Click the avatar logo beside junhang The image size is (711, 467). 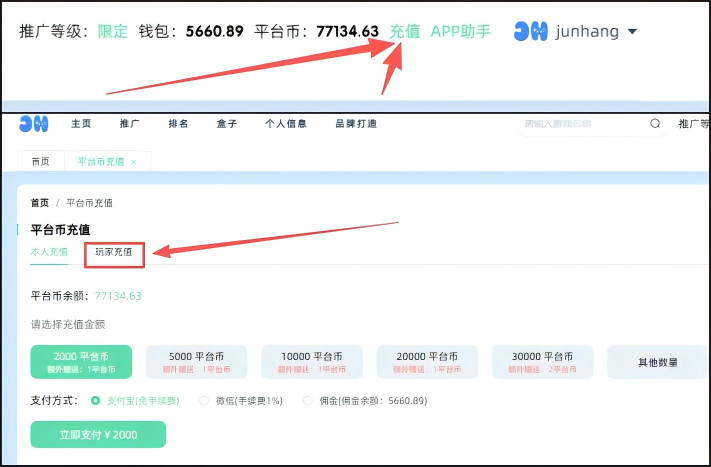pyautogui.click(x=530, y=31)
